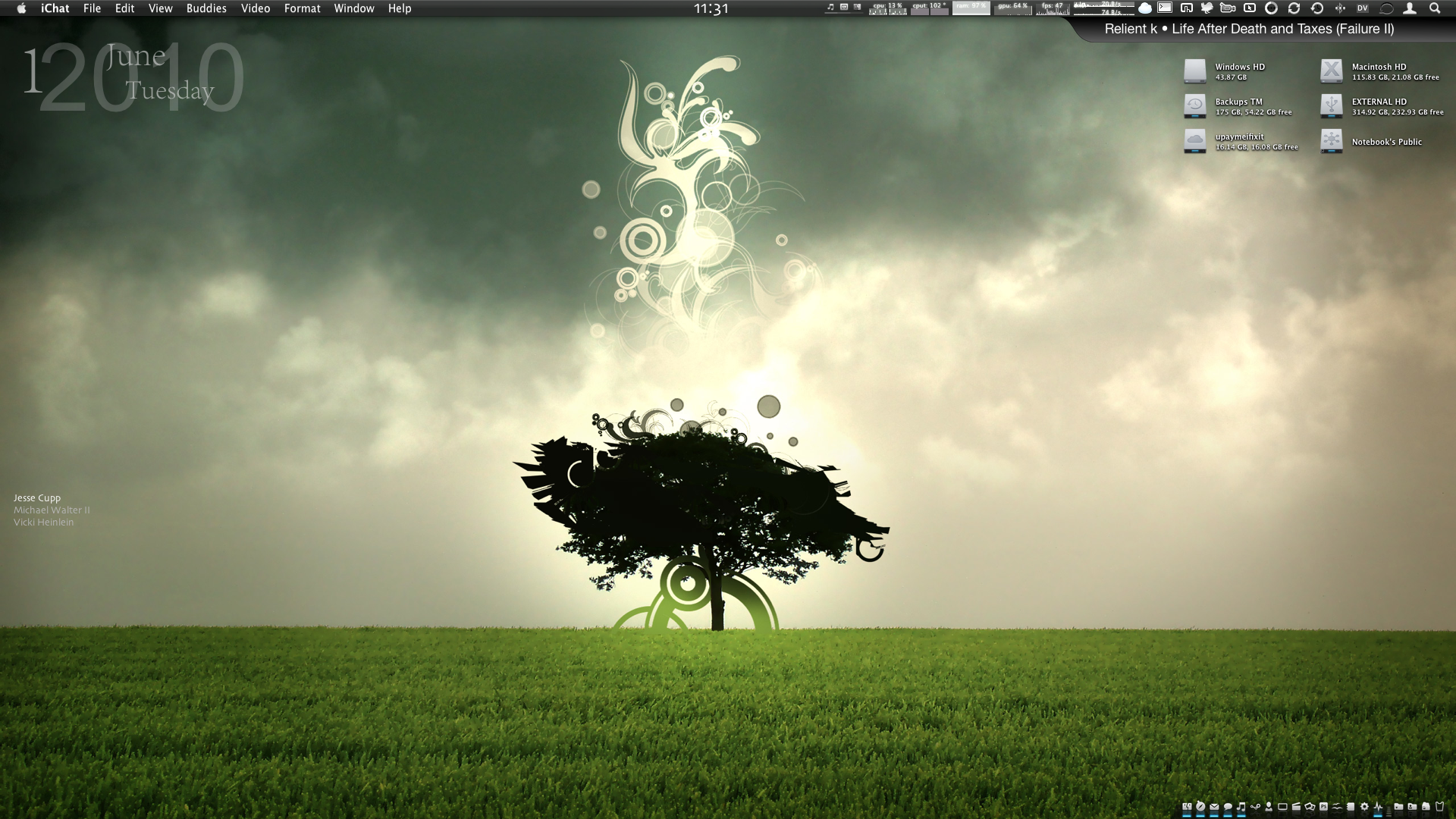Viewport: 1456px width, 819px height.
Task: Open the Mail envelope dock icon
Action: click(x=1214, y=807)
